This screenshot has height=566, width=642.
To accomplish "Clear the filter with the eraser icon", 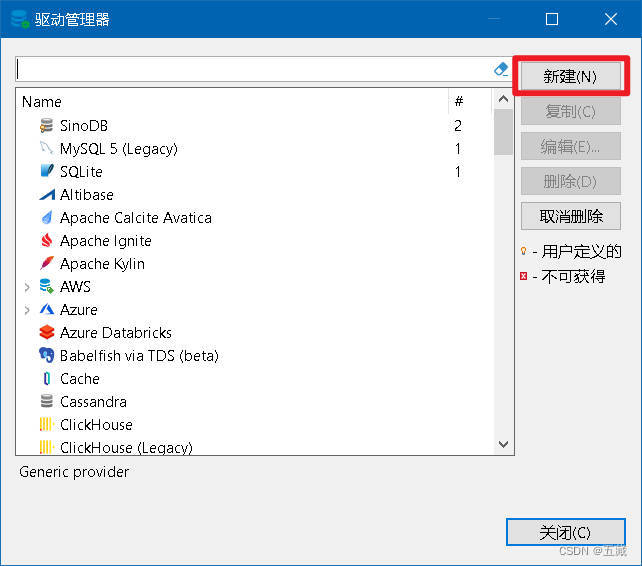I will [x=501, y=69].
